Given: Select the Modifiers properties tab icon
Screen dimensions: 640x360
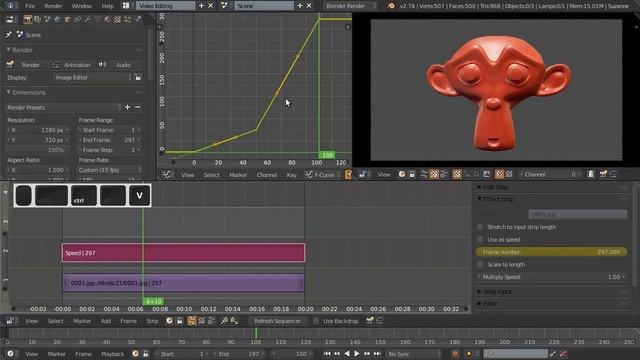Looking at the screenshot, I should 87,19.
